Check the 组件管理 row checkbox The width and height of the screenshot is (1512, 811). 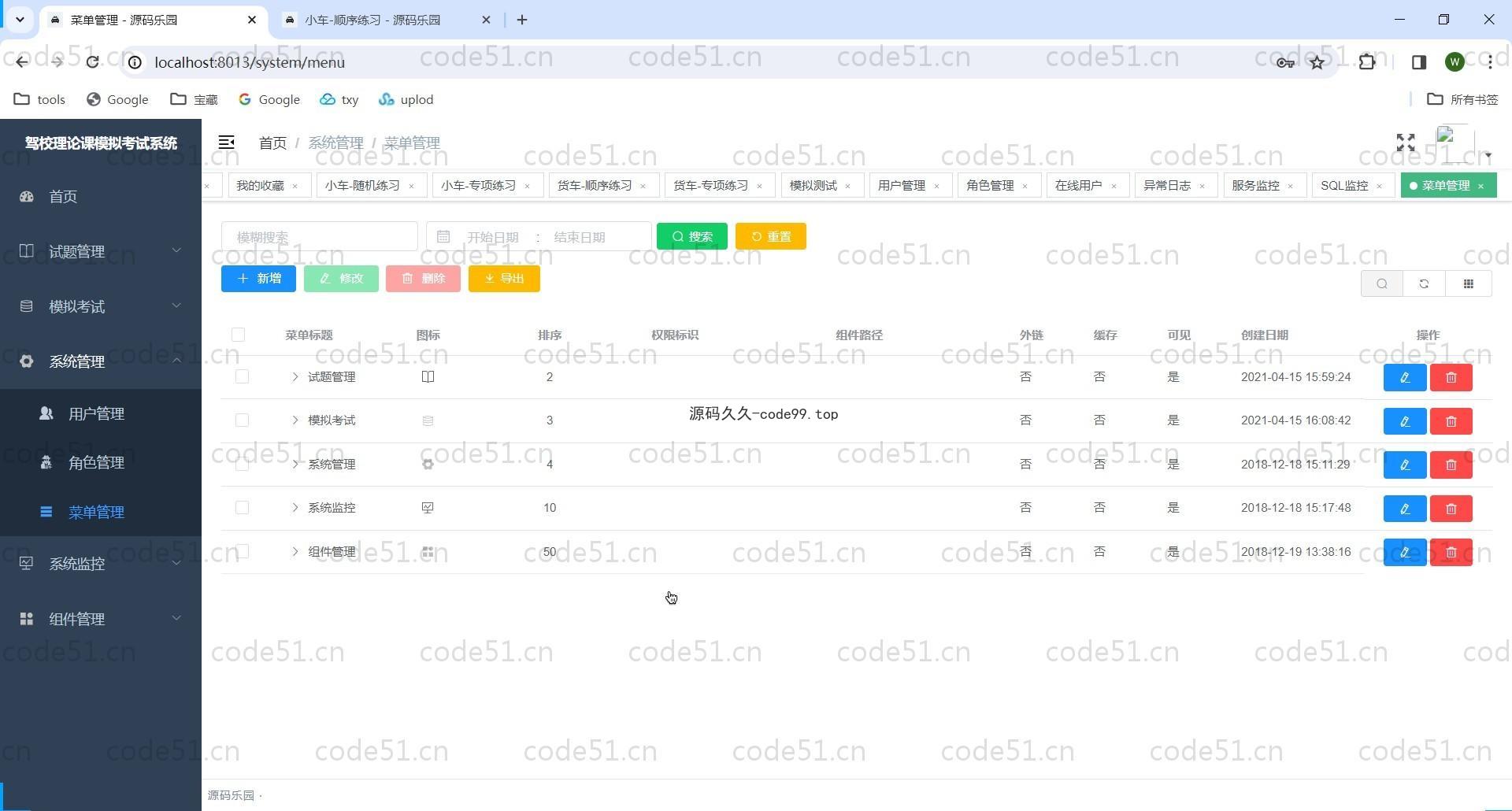[x=242, y=551]
